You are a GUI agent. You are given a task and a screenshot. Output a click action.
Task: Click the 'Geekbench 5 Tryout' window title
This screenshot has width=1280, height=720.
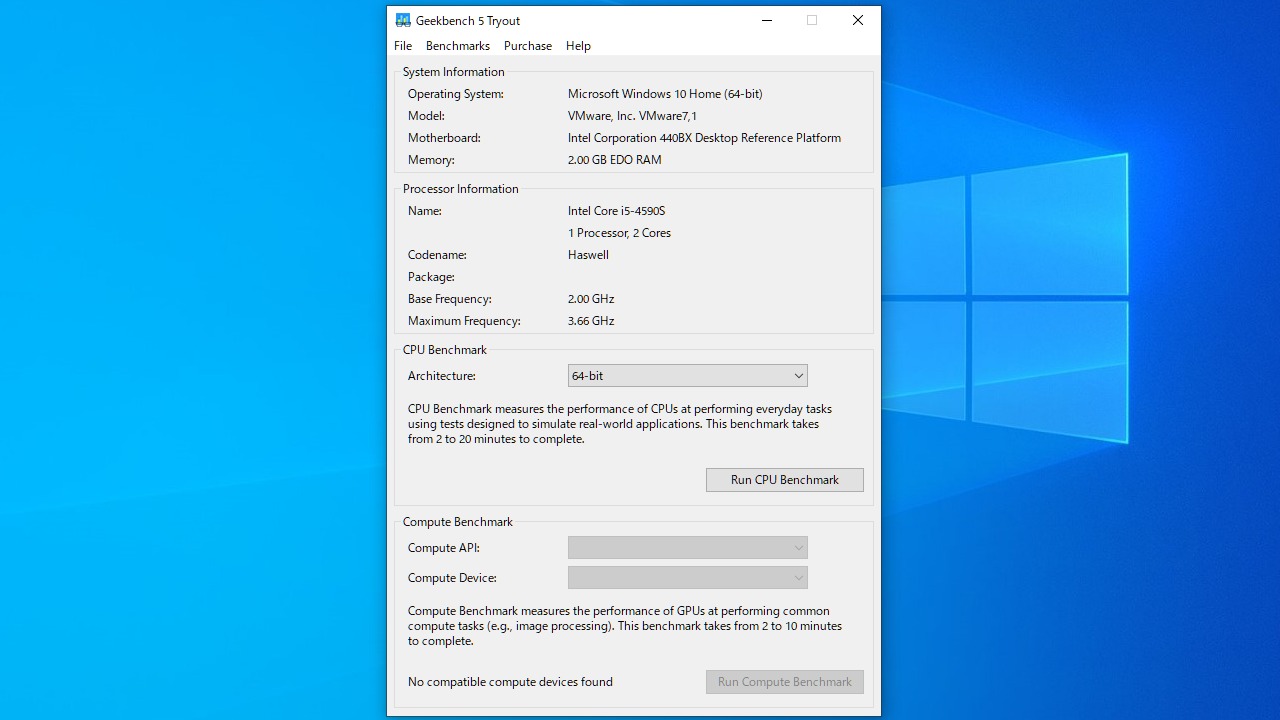tap(468, 20)
